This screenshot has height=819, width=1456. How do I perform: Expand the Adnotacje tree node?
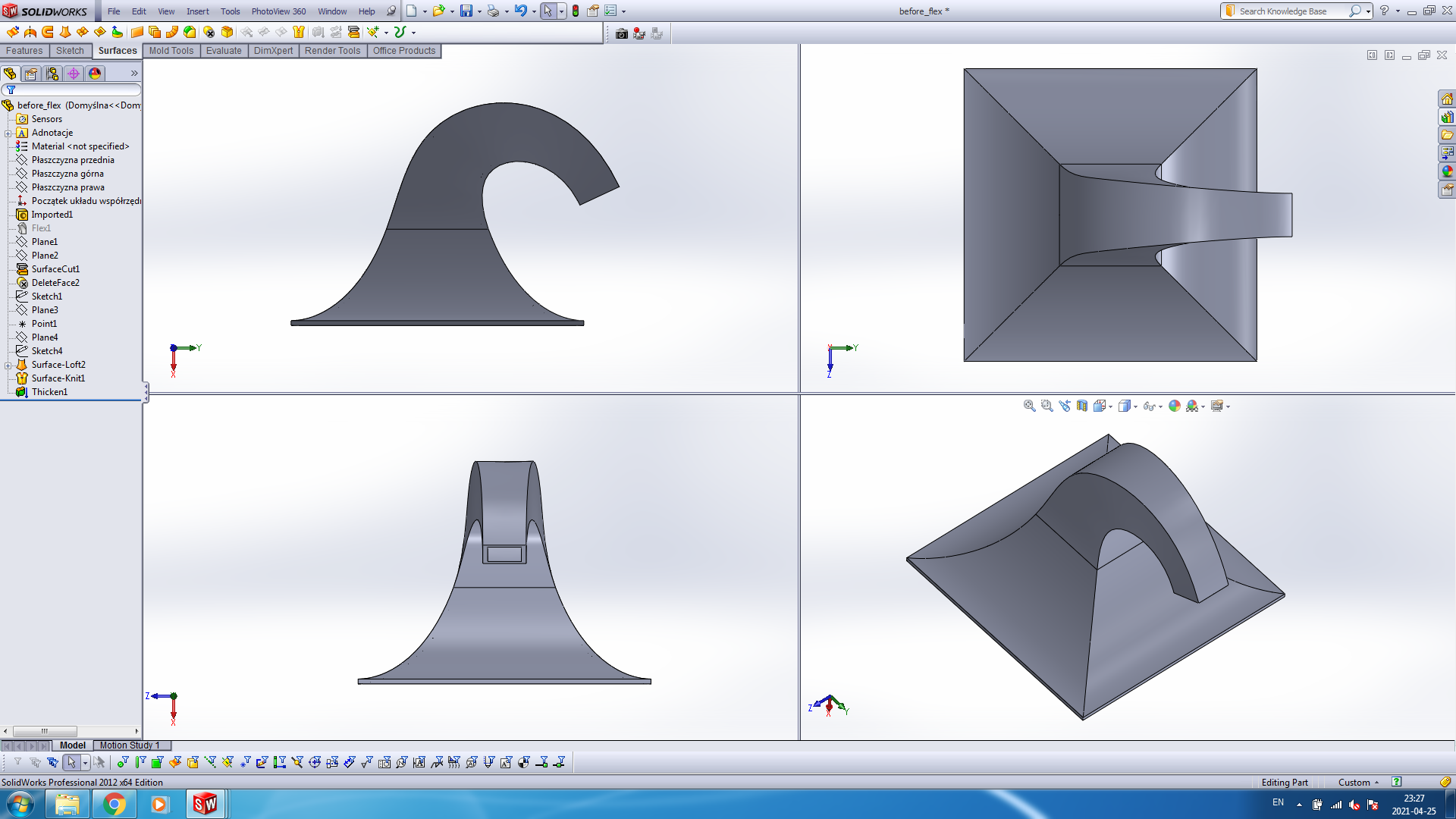8,133
